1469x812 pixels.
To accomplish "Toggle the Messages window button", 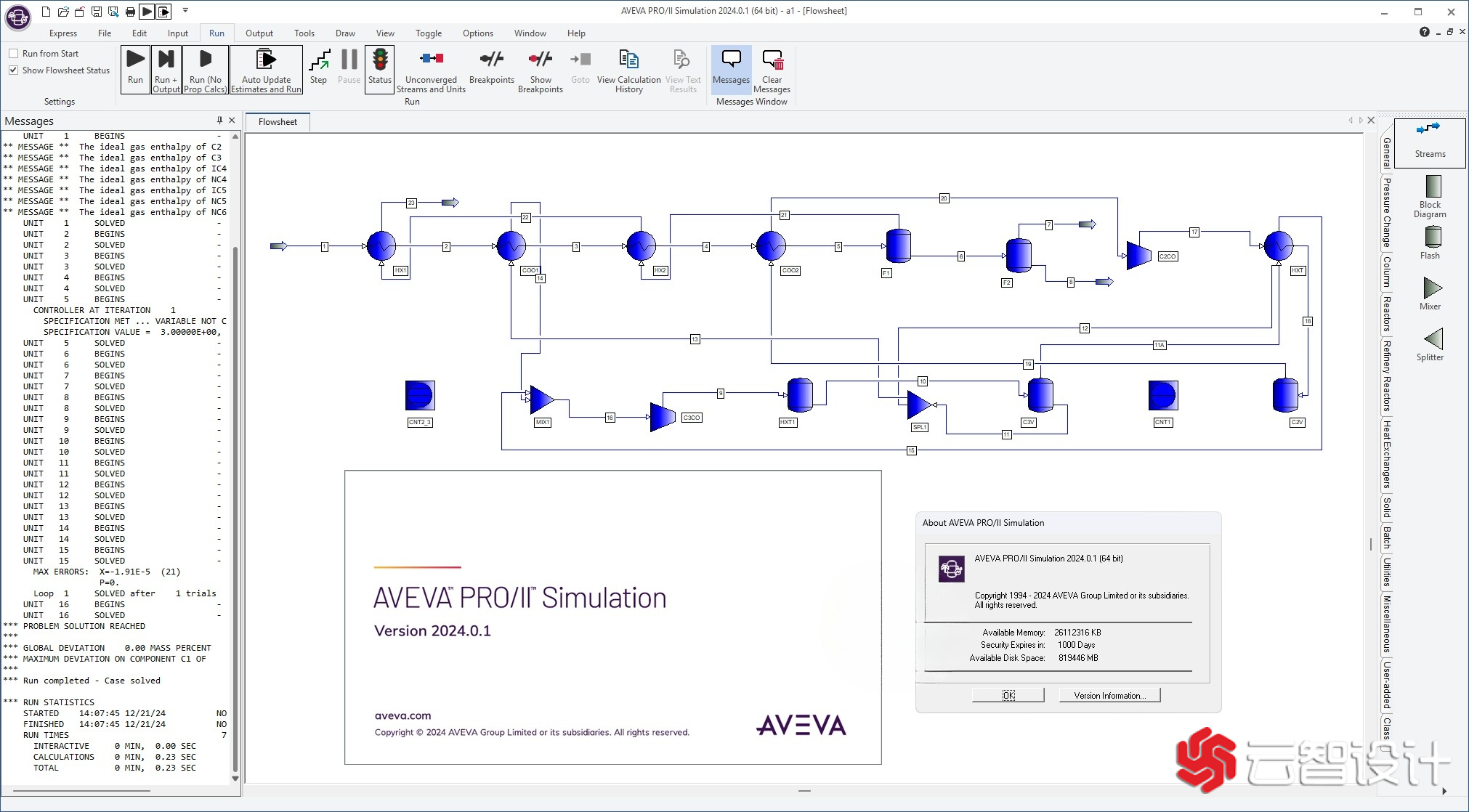I will 731,69.
